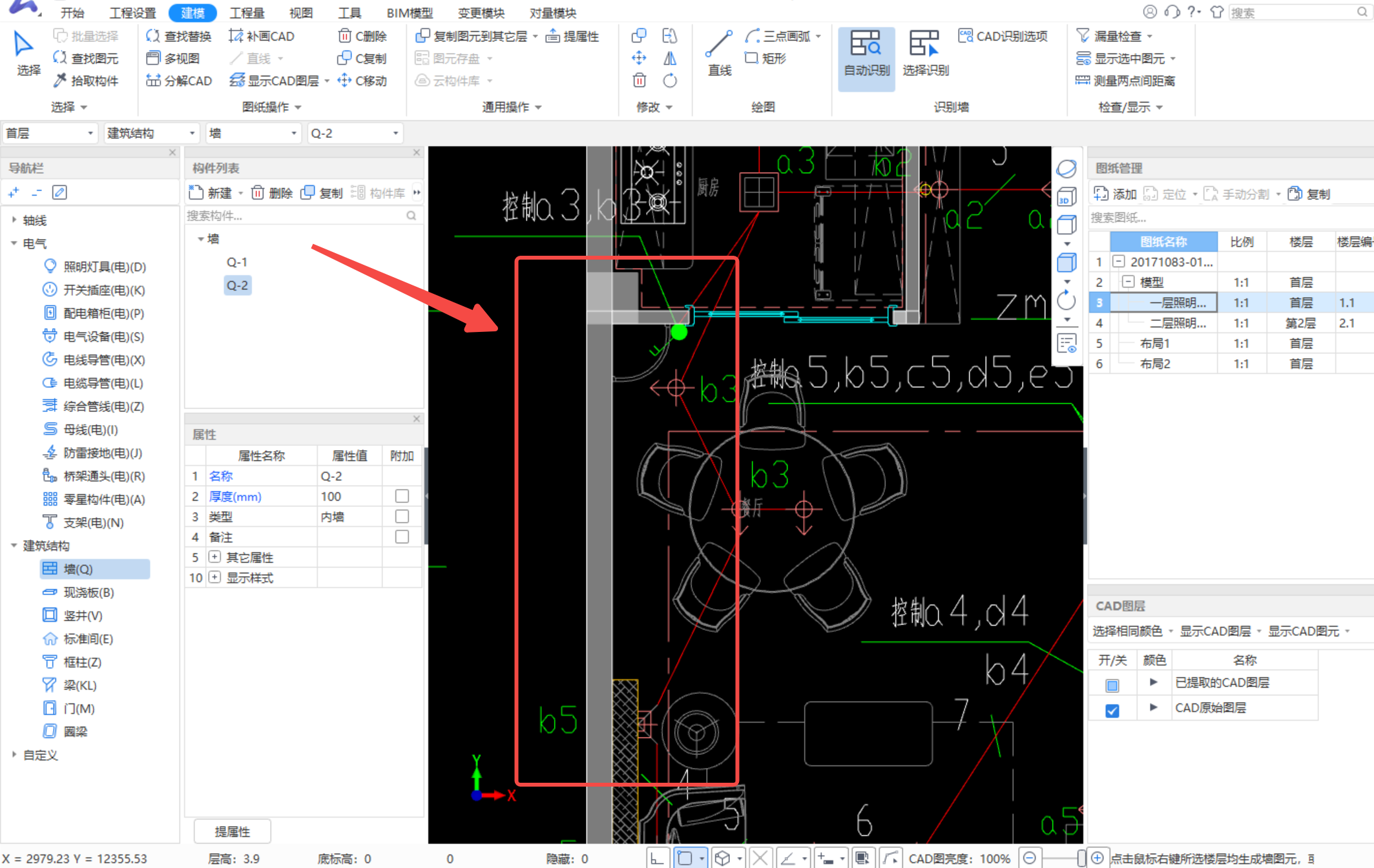Open the 开始 ribbon tab
This screenshot has height=868, width=1374.
click(72, 12)
